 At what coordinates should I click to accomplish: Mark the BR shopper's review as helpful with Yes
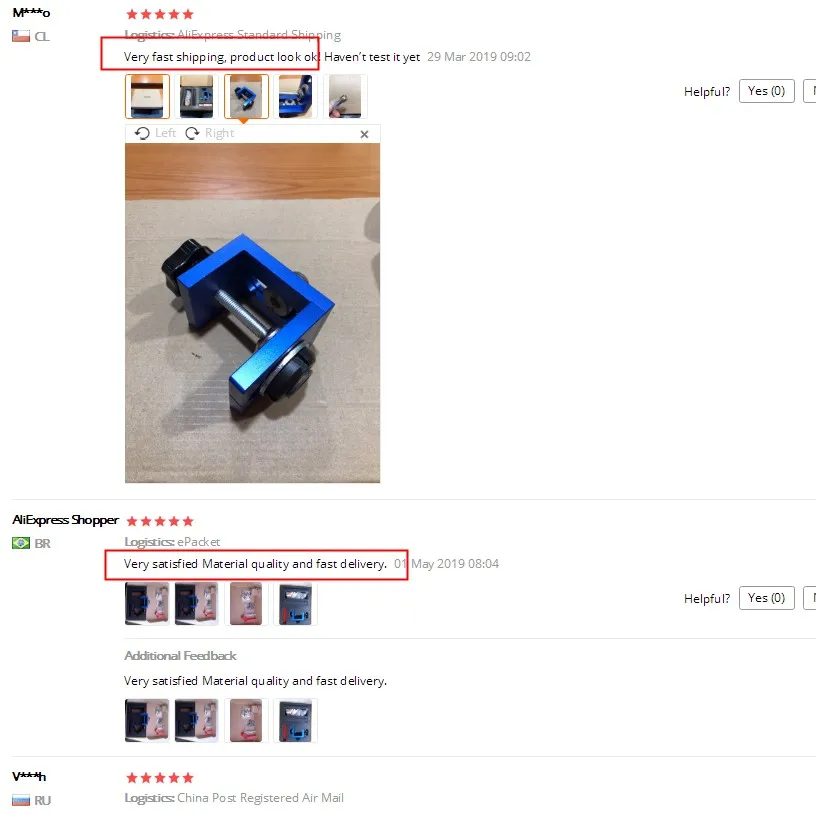[x=767, y=598]
